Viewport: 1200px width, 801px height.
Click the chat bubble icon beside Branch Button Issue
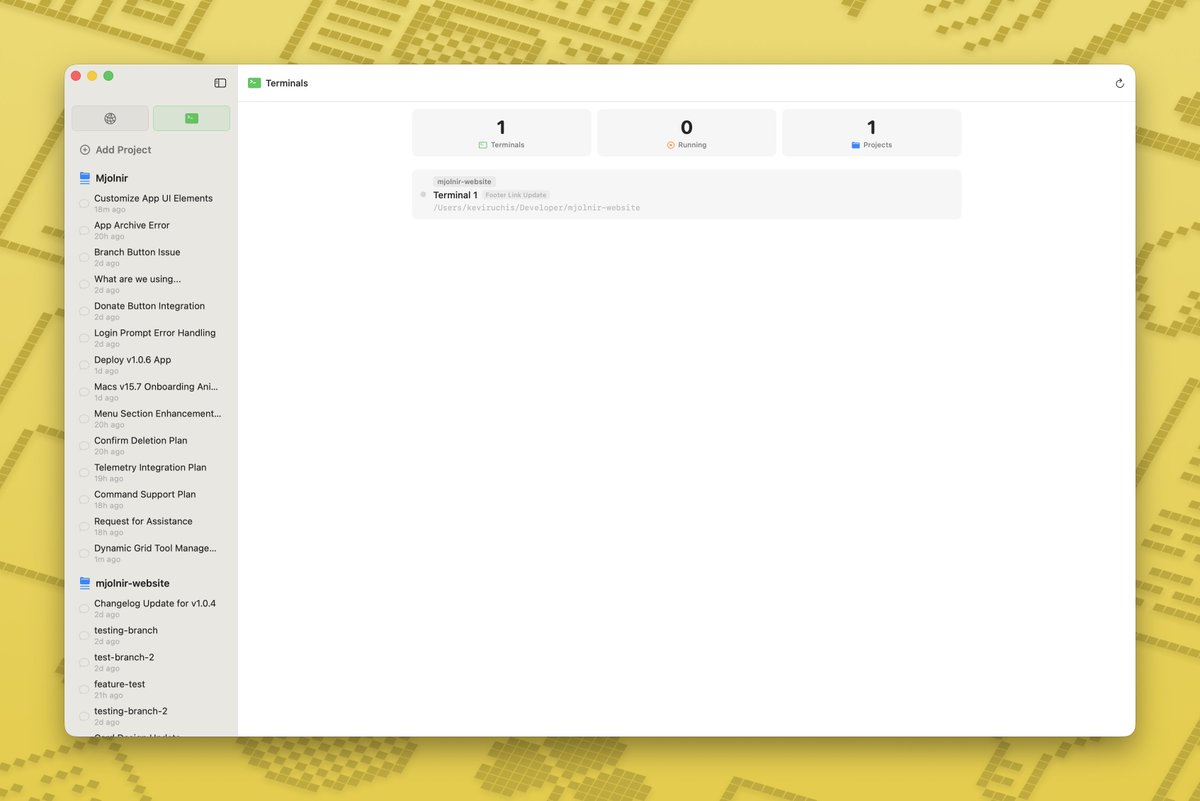coord(84,258)
